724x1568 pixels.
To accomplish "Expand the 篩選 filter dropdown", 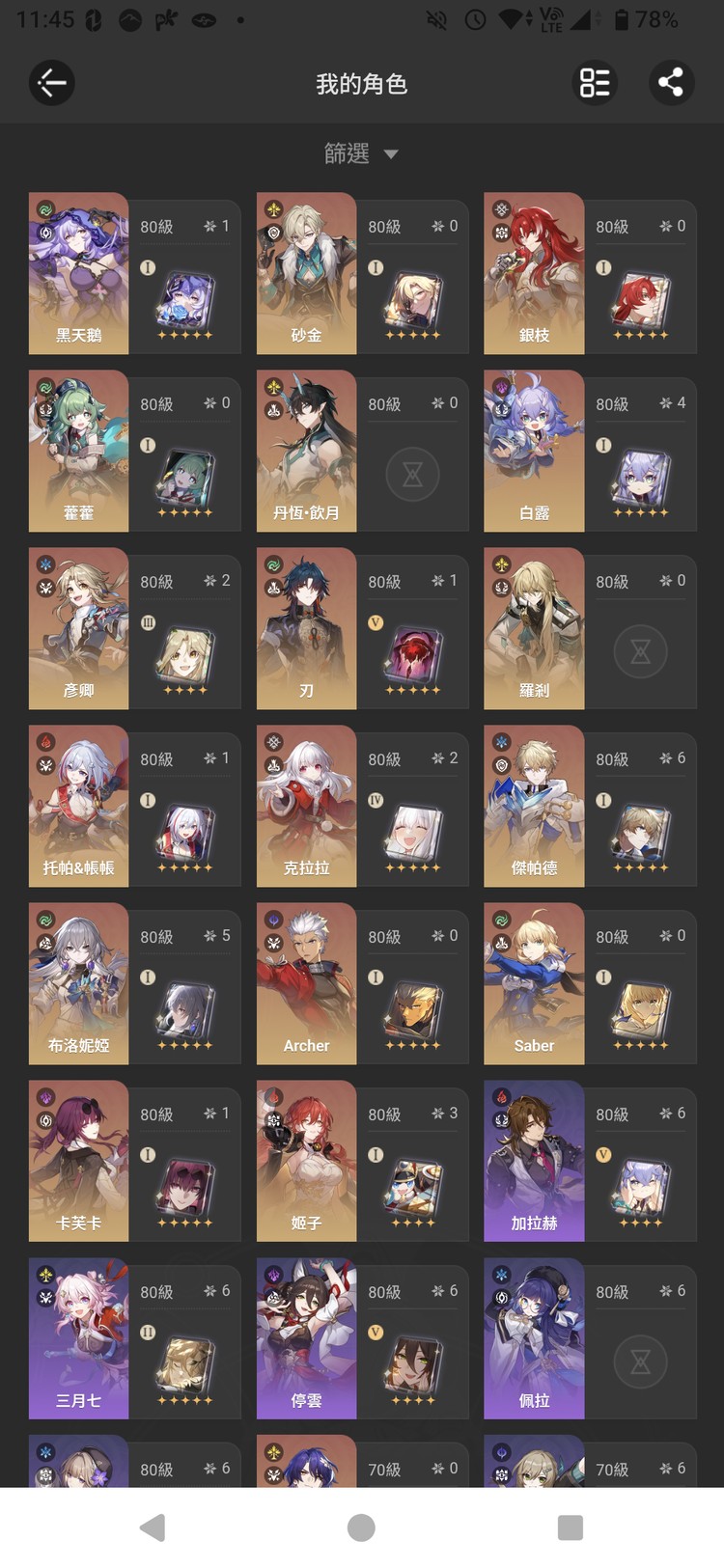I will coord(362,153).
